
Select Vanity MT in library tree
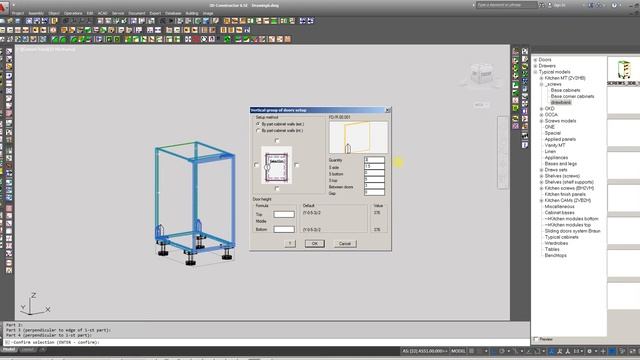point(555,145)
